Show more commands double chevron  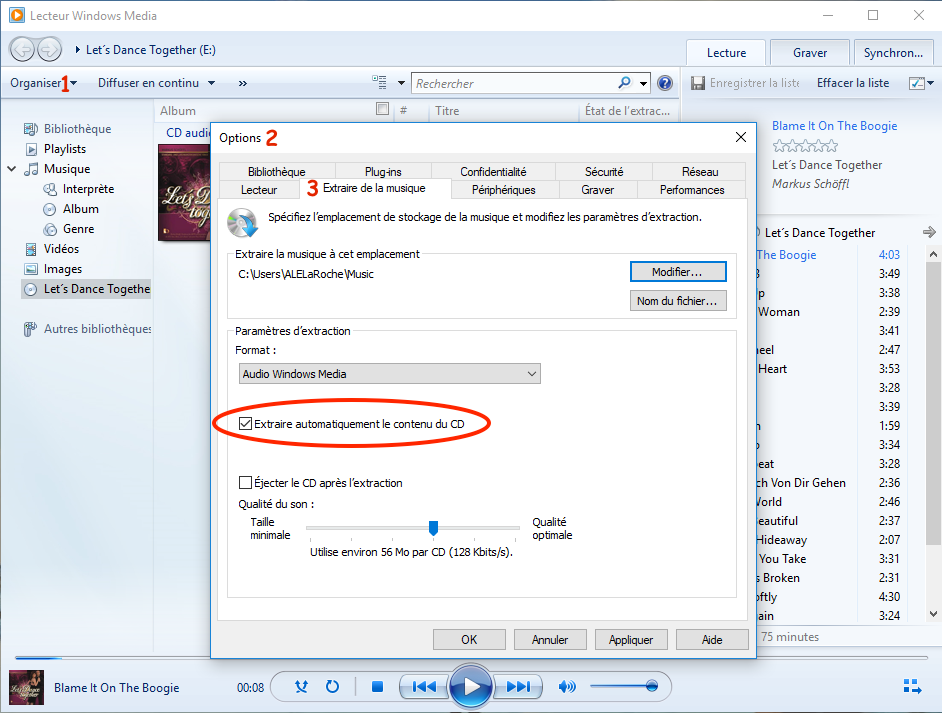point(243,83)
